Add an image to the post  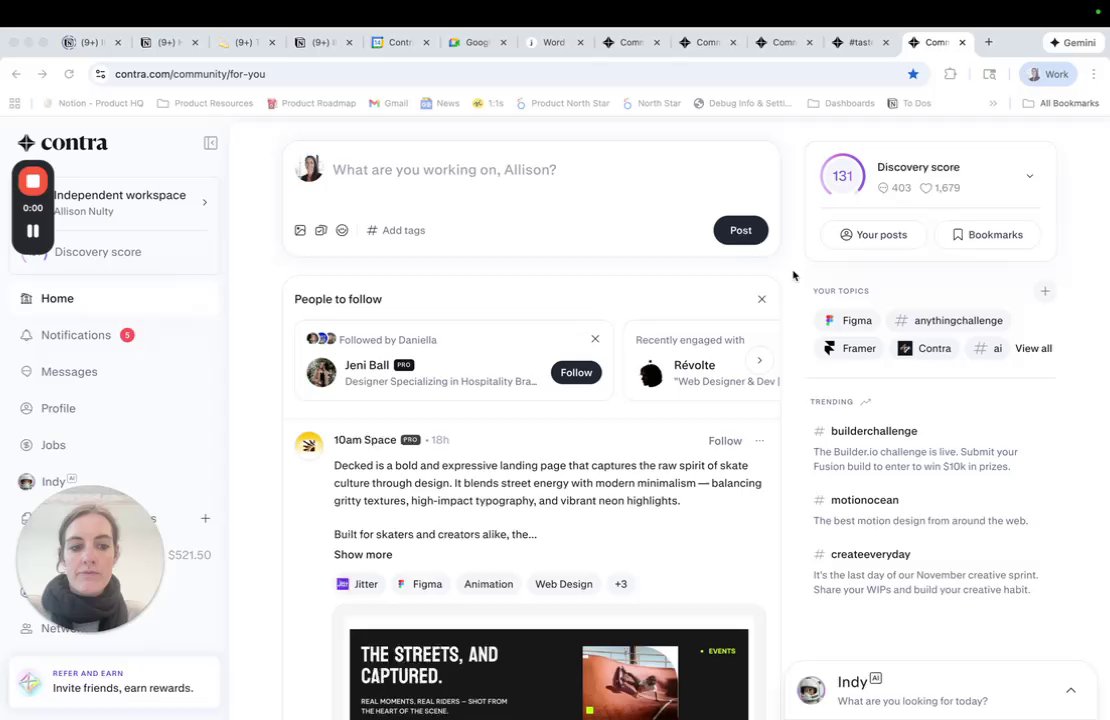tap(300, 230)
